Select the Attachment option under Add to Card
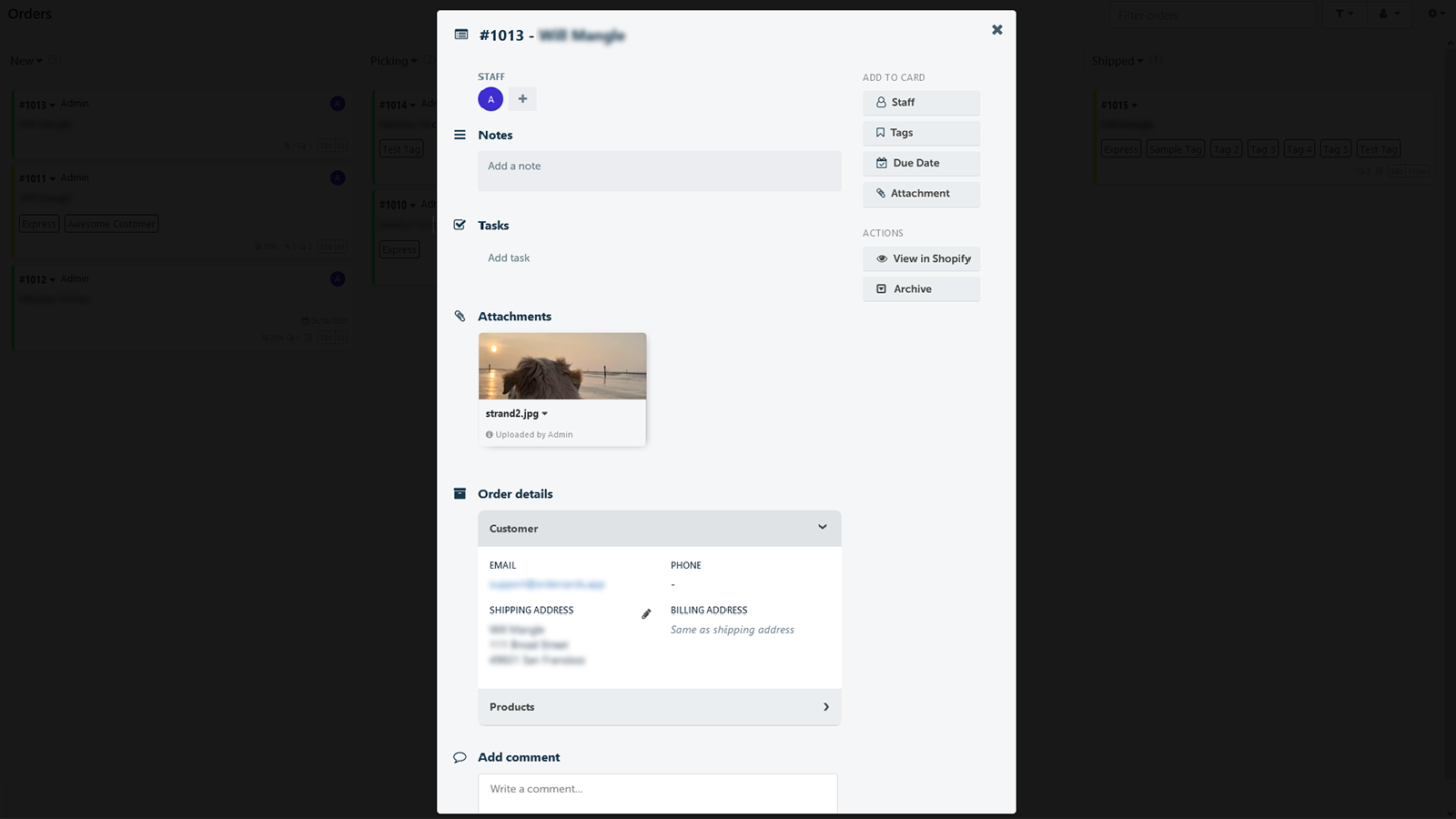The width and height of the screenshot is (1456, 819). click(920, 194)
